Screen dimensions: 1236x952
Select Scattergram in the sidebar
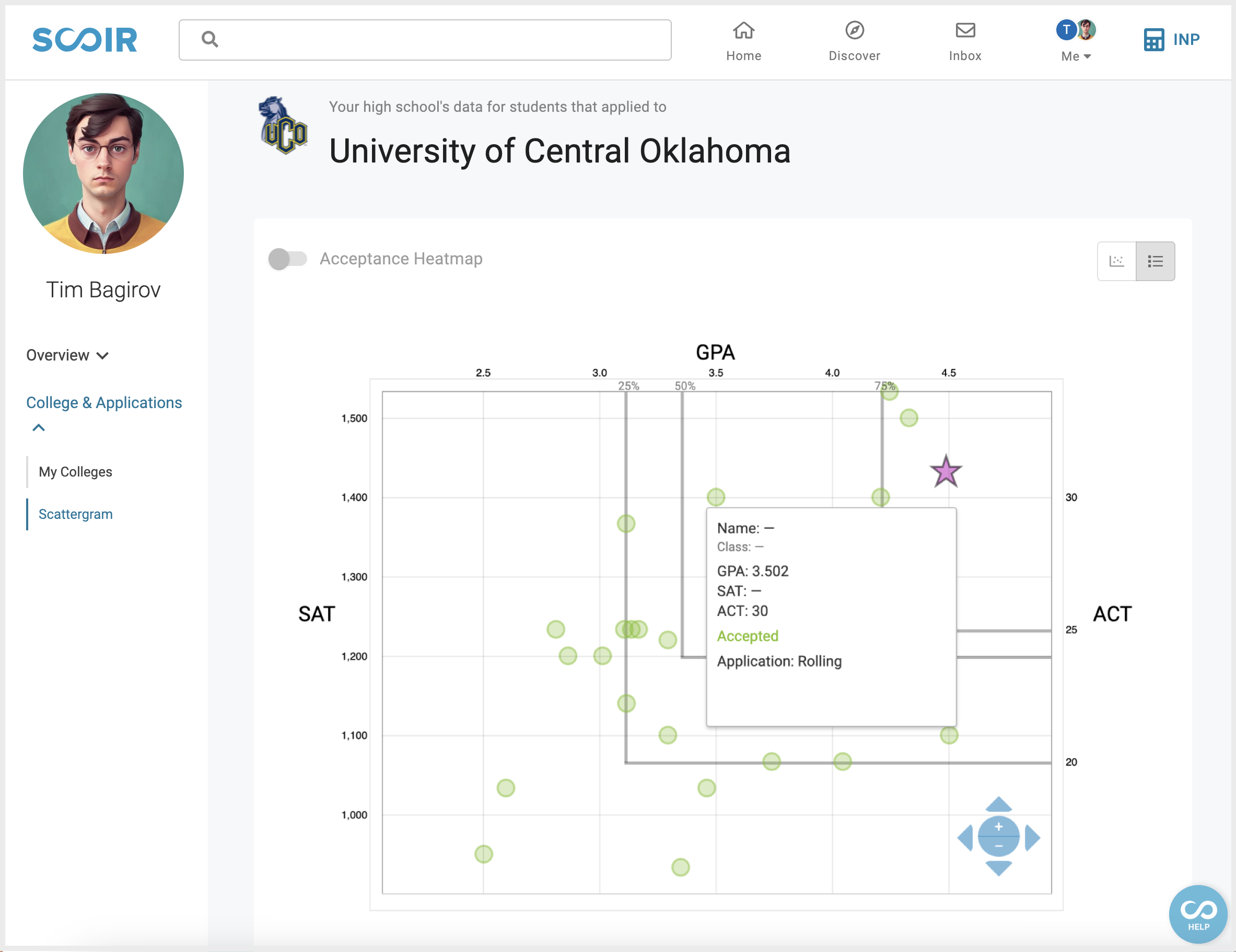[x=75, y=514]
